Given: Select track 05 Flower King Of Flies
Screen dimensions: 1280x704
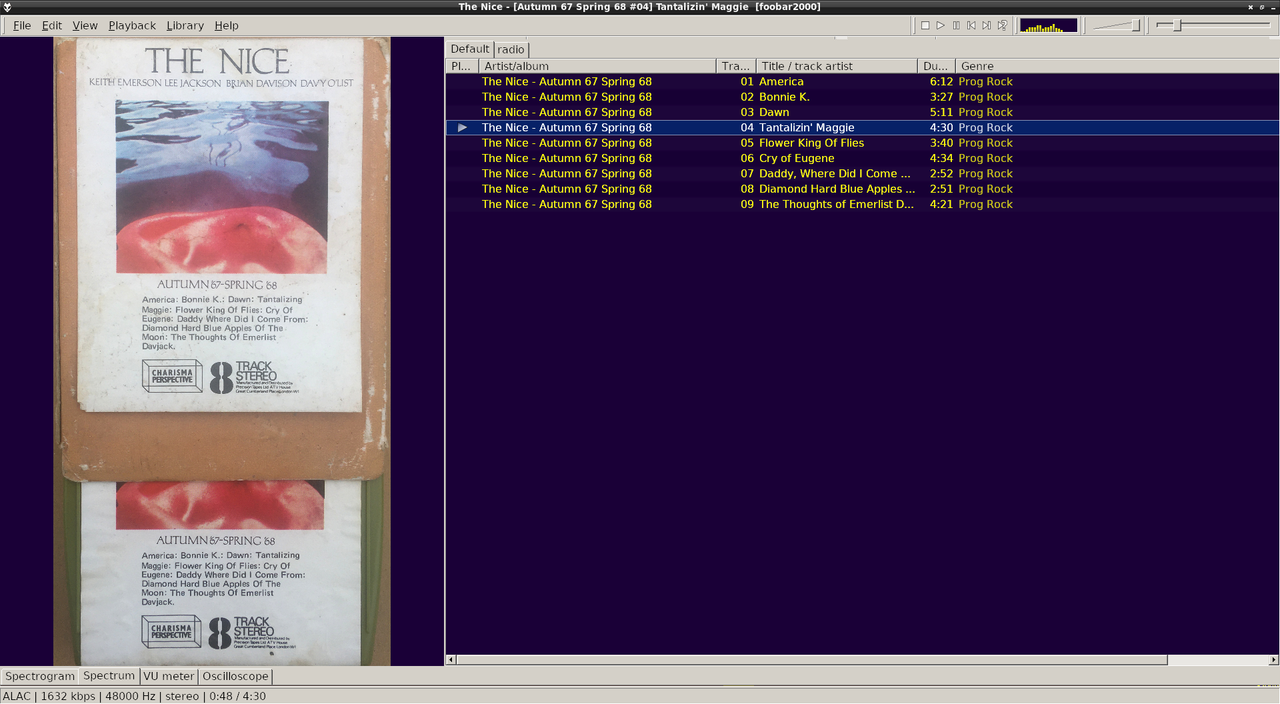Looking at the screenshot, I should [x=862, y=143].
